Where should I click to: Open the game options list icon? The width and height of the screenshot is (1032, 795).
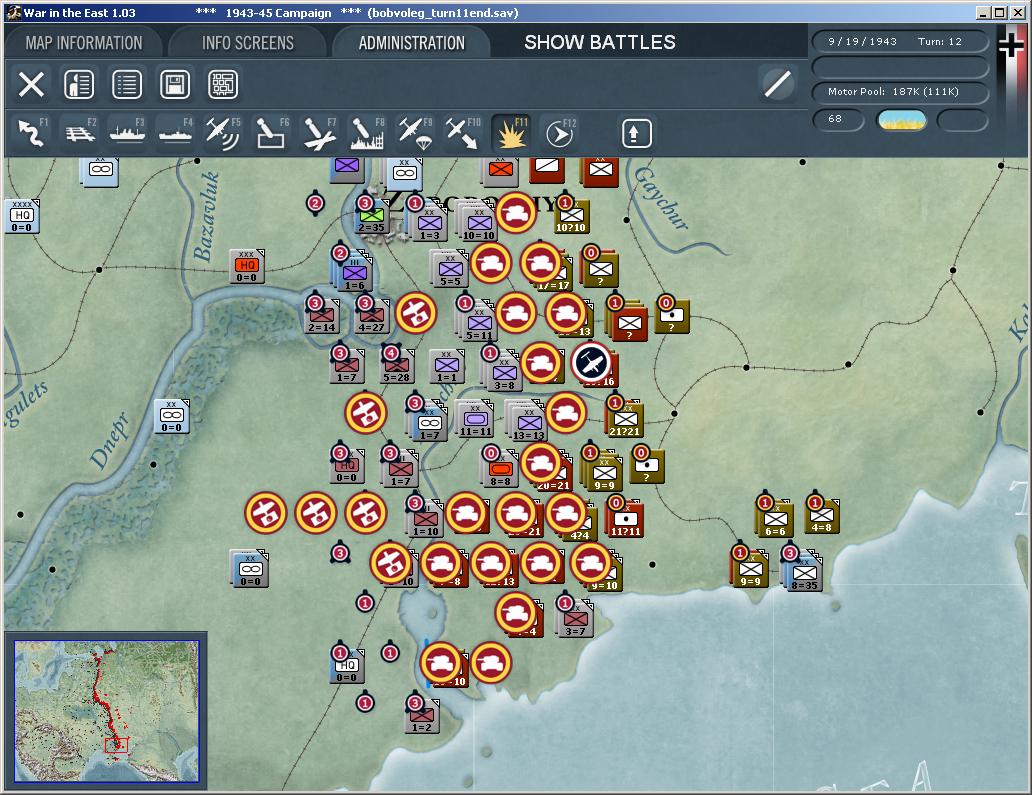tap(127, 84)
